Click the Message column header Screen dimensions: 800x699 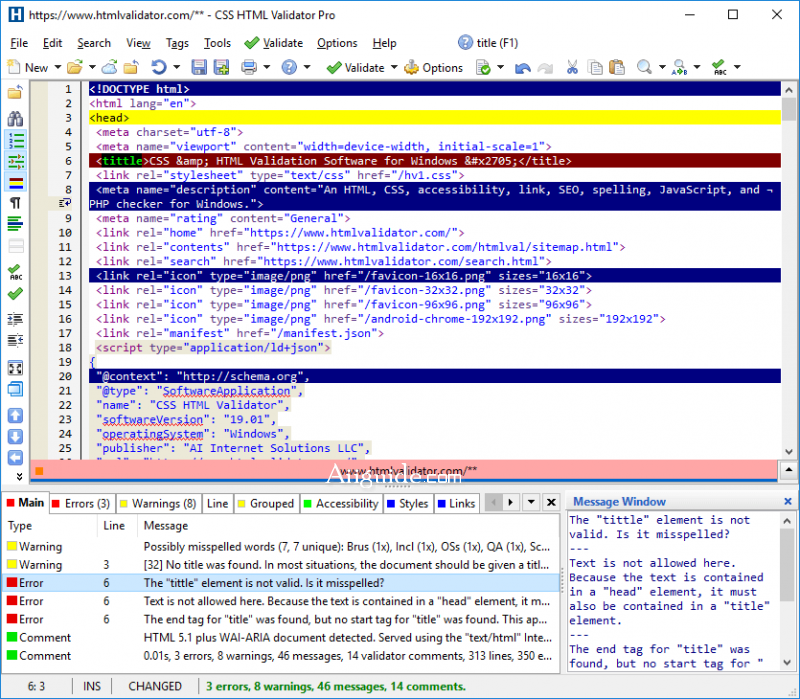click(x=348, y=526)
